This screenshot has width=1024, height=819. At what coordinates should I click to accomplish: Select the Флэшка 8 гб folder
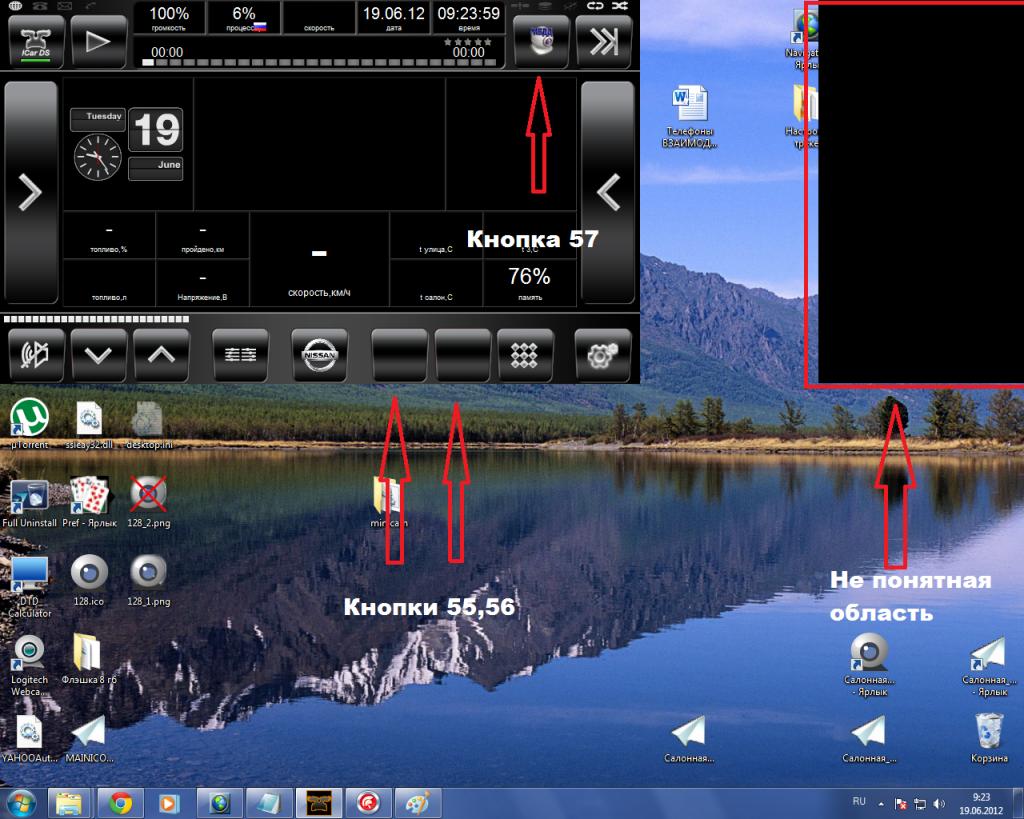(x=89, y=660)
